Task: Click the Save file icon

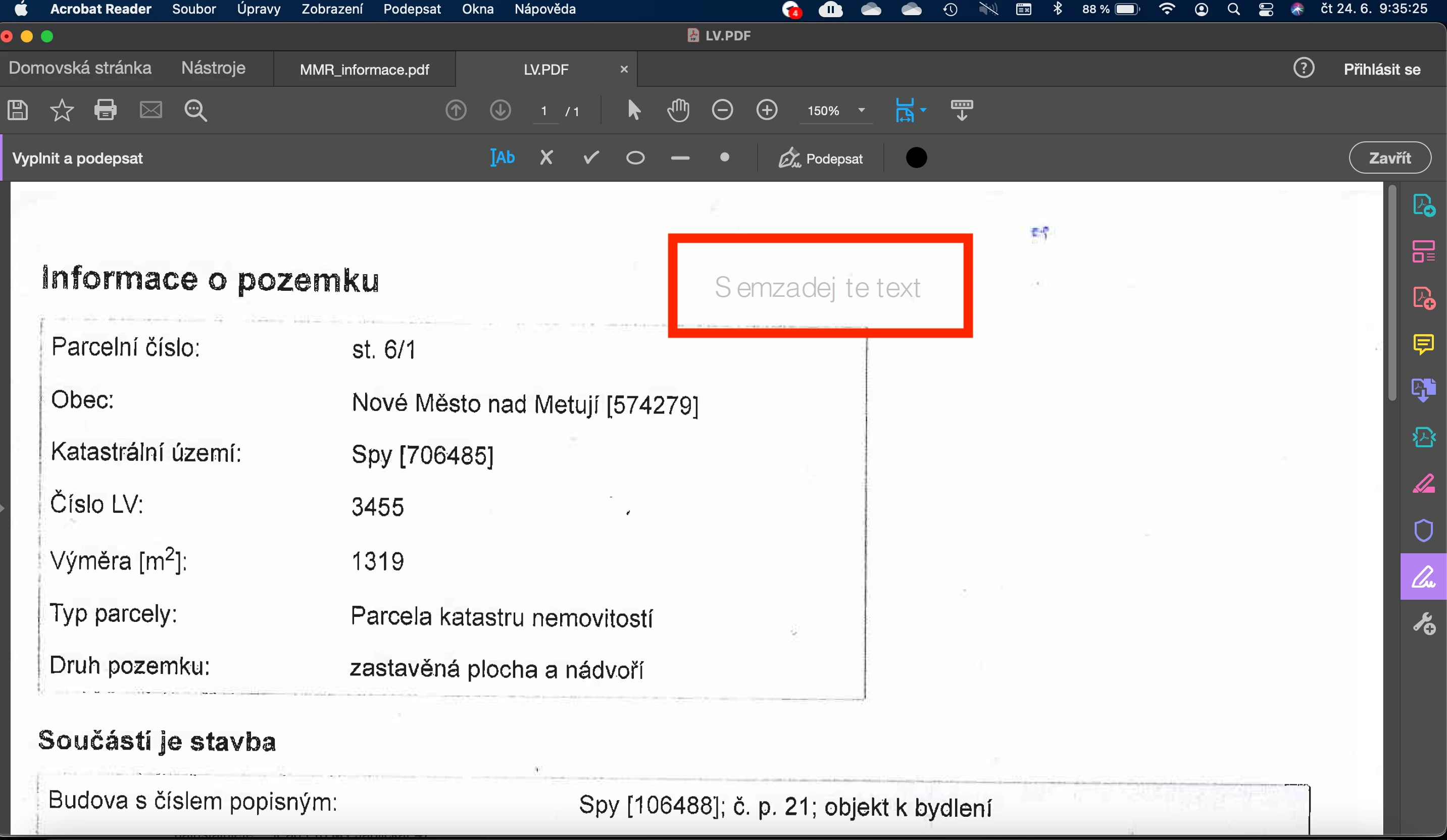Action: click(18, 110)
